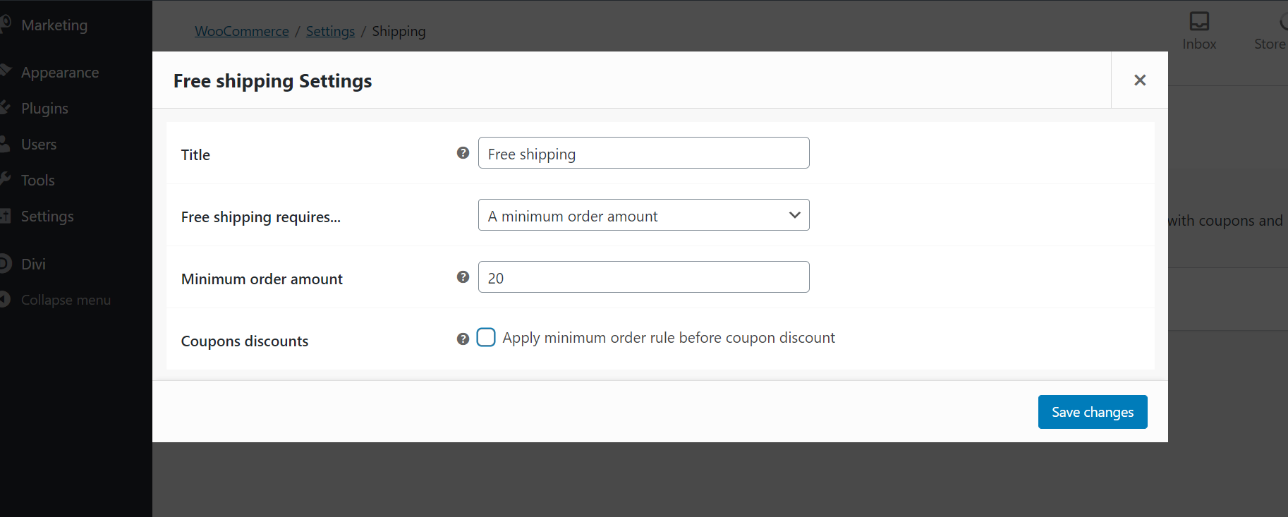Click the Divi icon in the sidebar

5,264
